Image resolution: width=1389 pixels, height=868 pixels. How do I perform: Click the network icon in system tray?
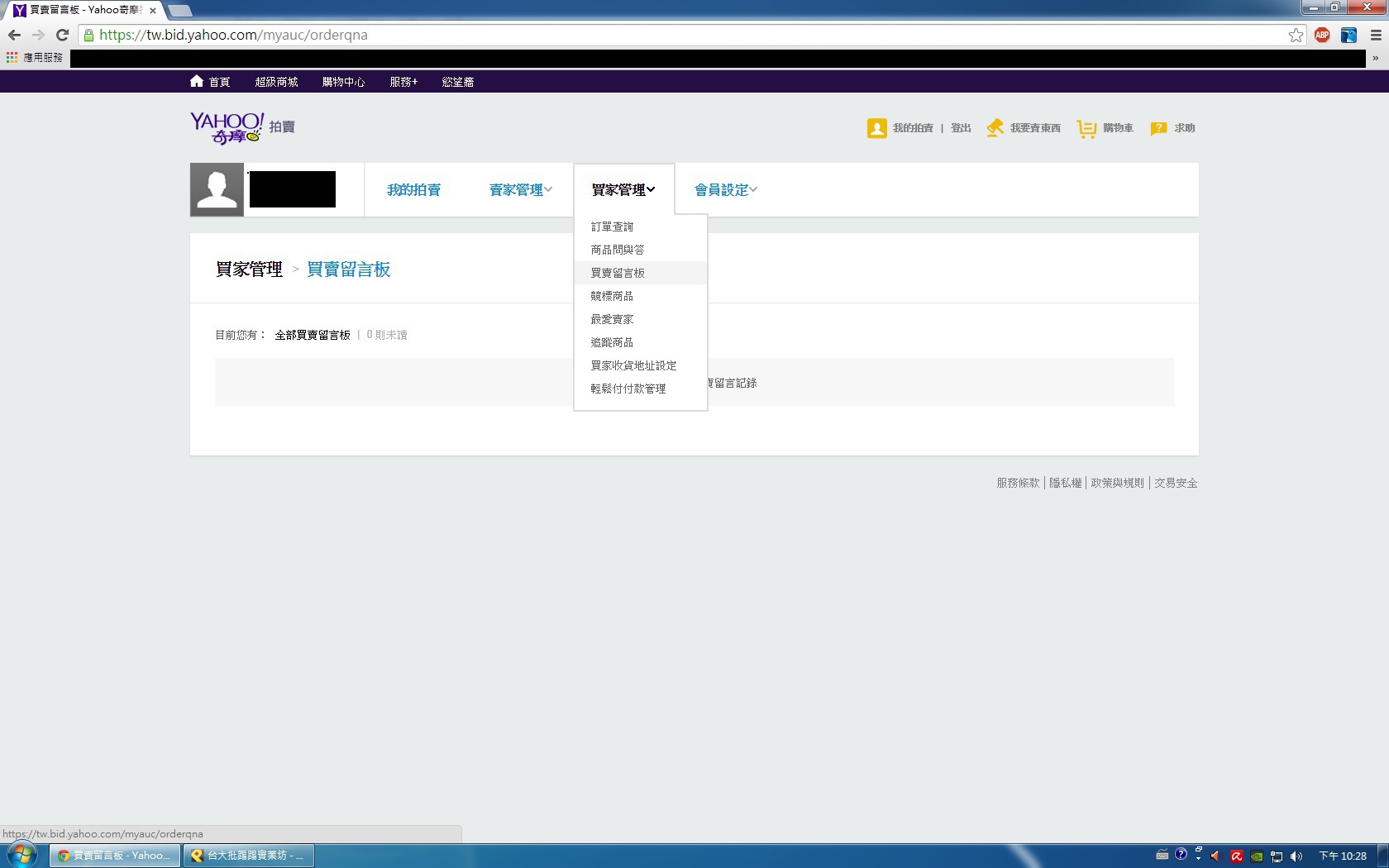[1277, 856]
